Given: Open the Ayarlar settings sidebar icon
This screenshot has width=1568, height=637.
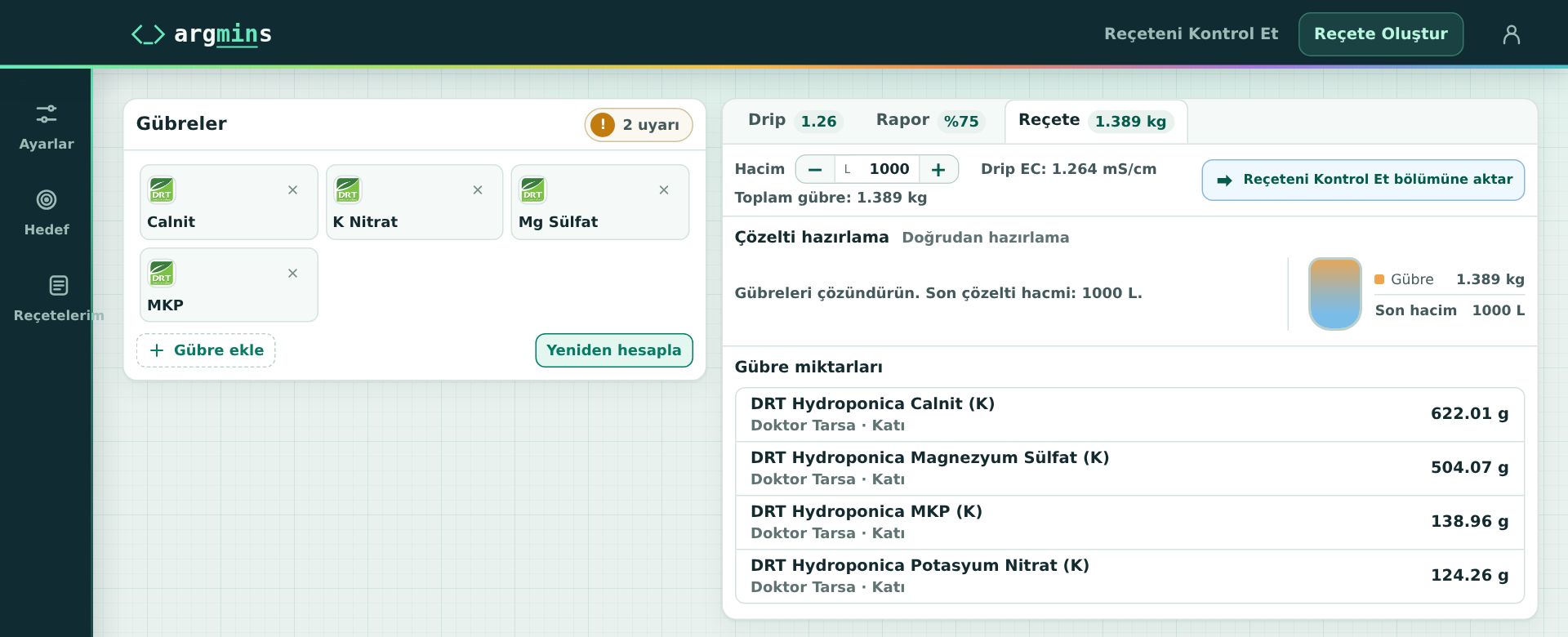Looking at the screenshot, I should pos(47,114).
